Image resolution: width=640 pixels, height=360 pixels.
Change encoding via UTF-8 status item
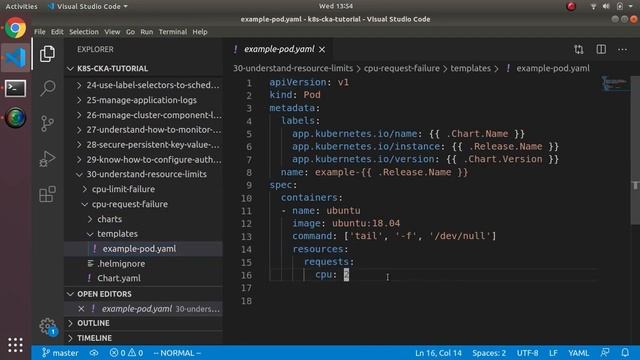point(527,353)
